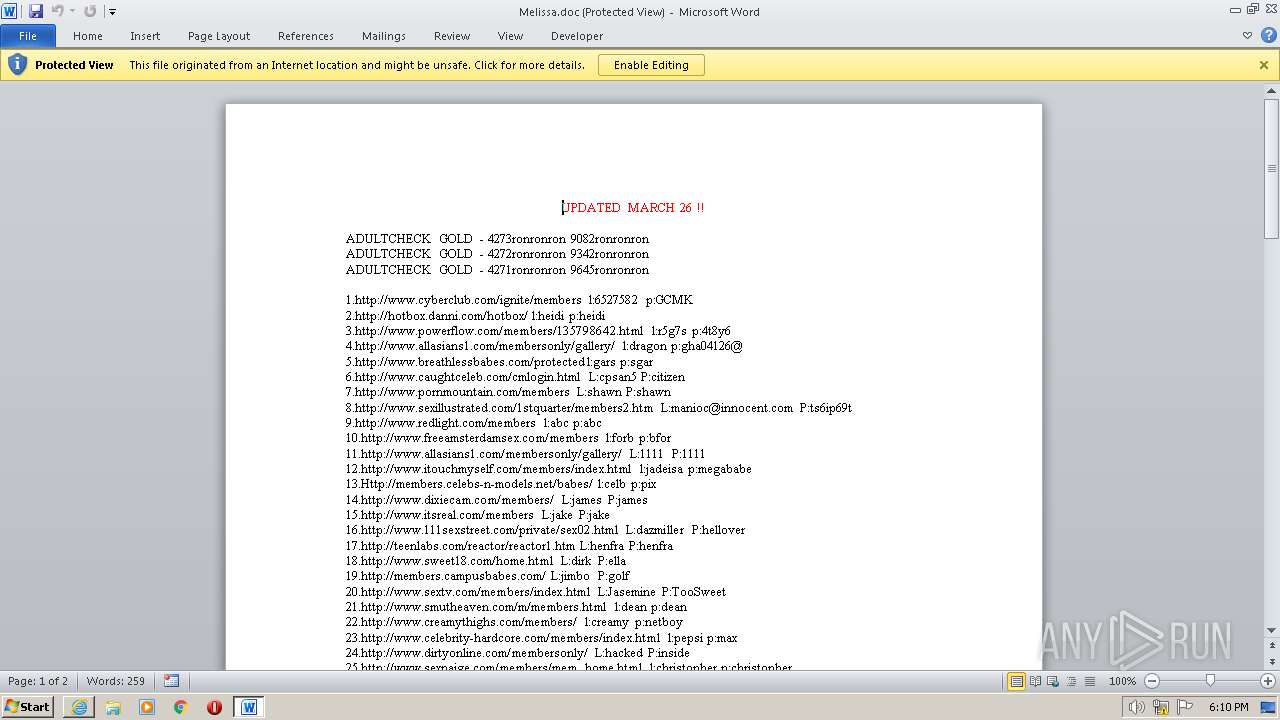Screen dimensions: 1280x720
Task: Click the 6:10 PM system clock
Action: tap(1228, 707)
